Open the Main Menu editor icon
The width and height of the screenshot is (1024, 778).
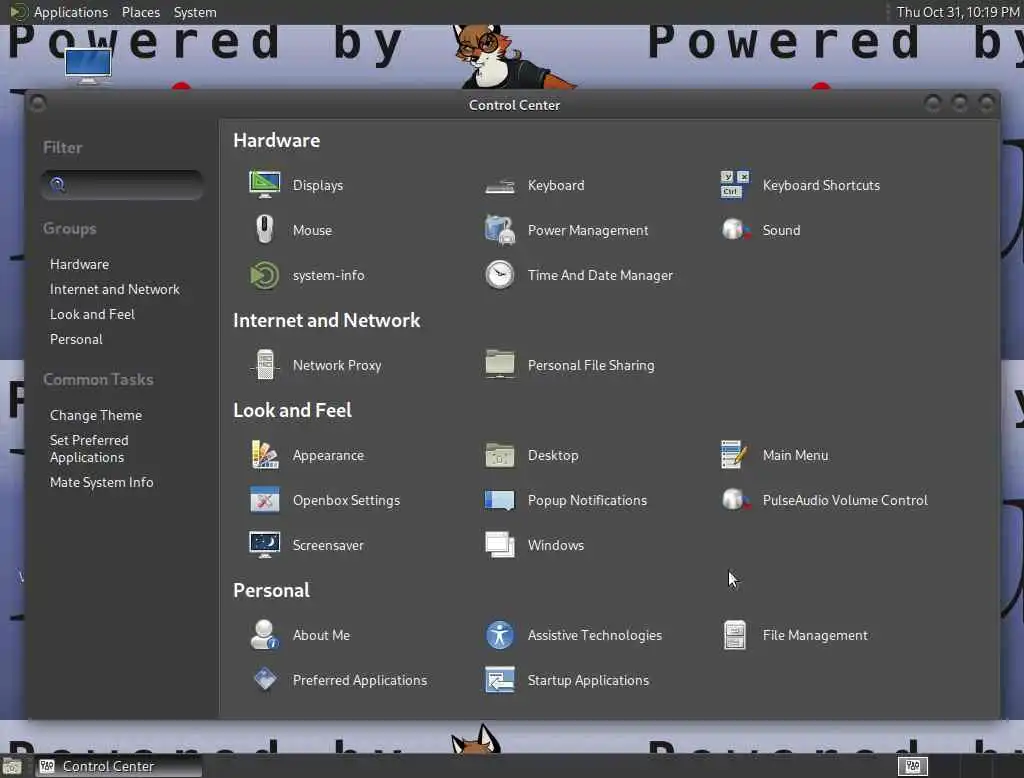(x=735, y=455)
